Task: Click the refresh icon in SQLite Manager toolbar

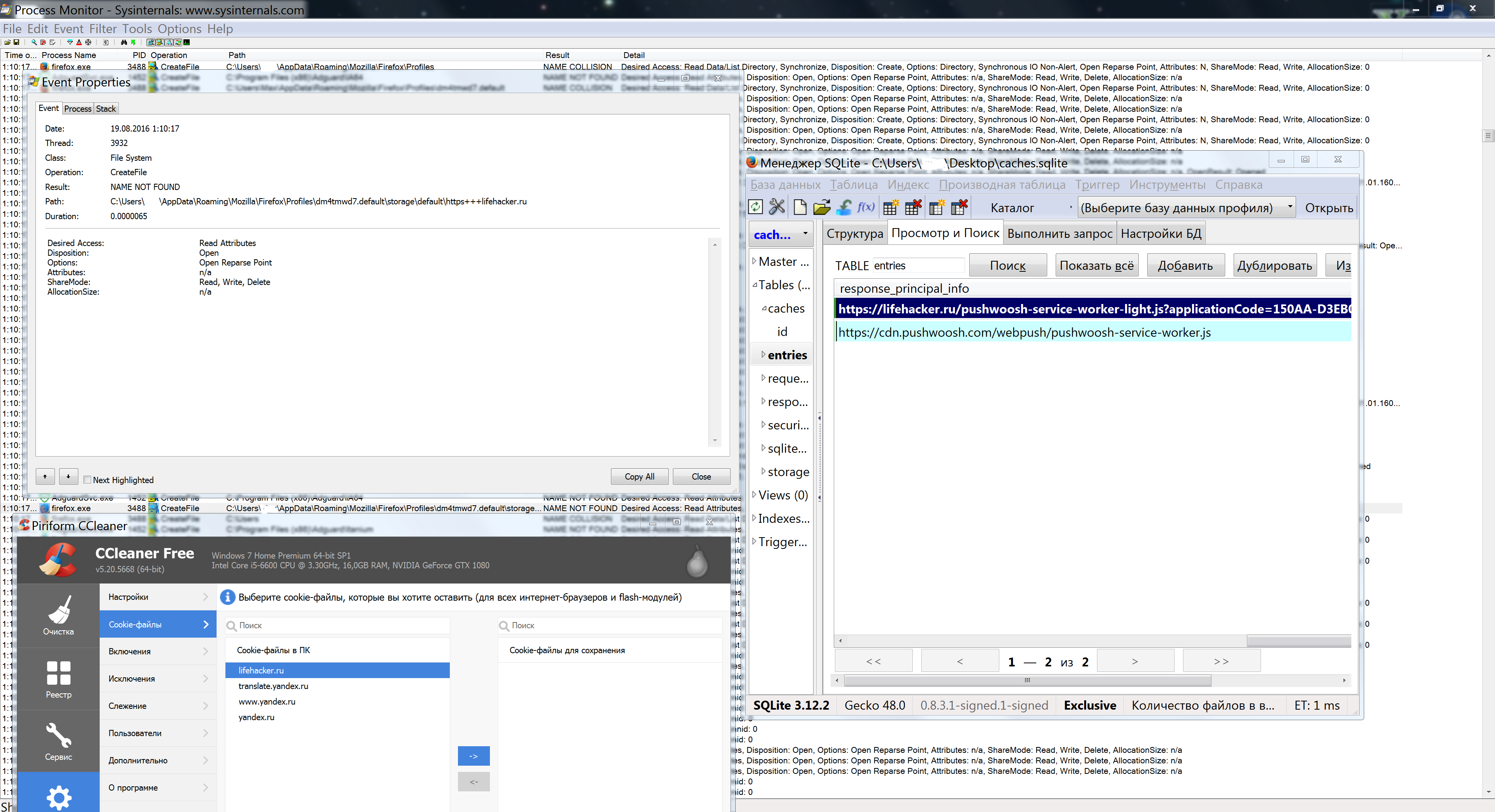Action: pos(755,207)
